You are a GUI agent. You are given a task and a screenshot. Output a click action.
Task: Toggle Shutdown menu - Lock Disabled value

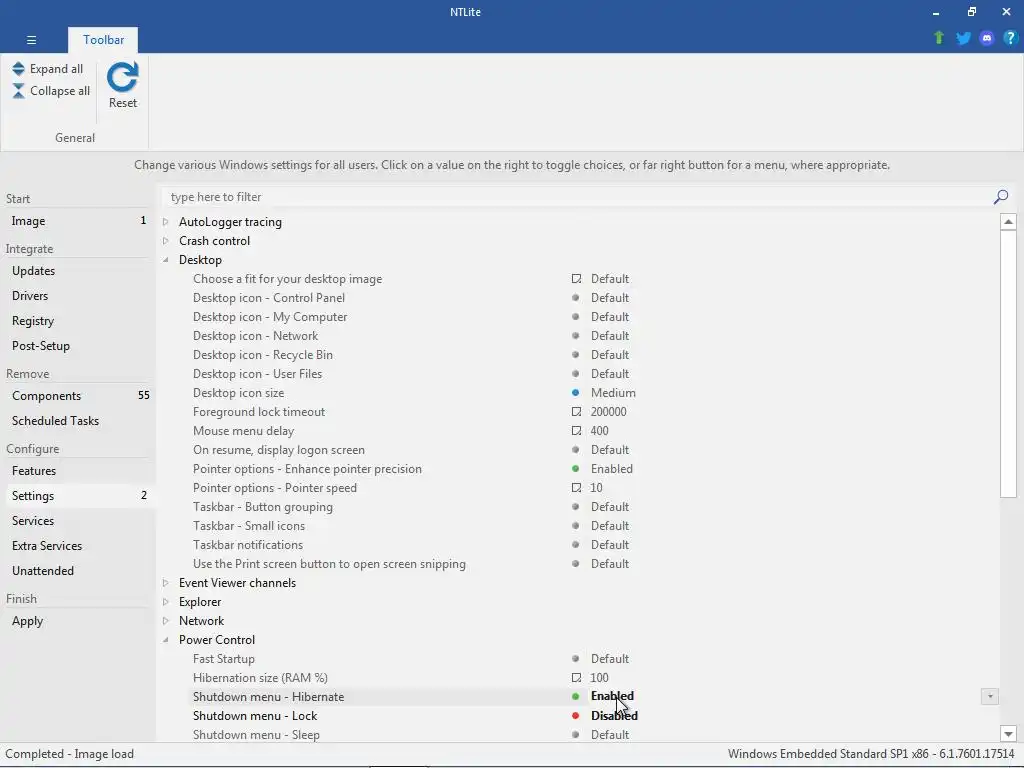click(x=614, y=716)
